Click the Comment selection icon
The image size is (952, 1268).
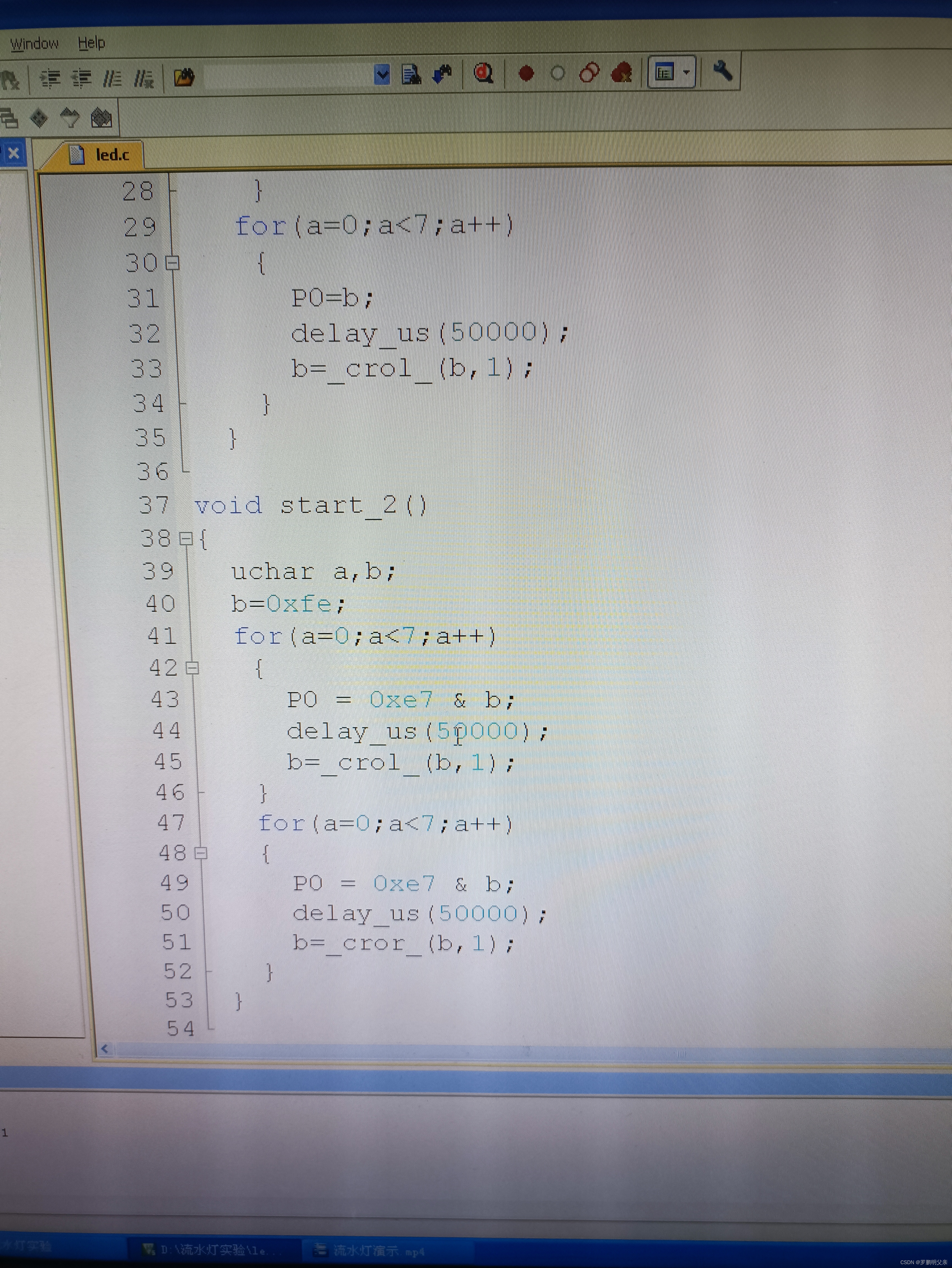point(112,77)
